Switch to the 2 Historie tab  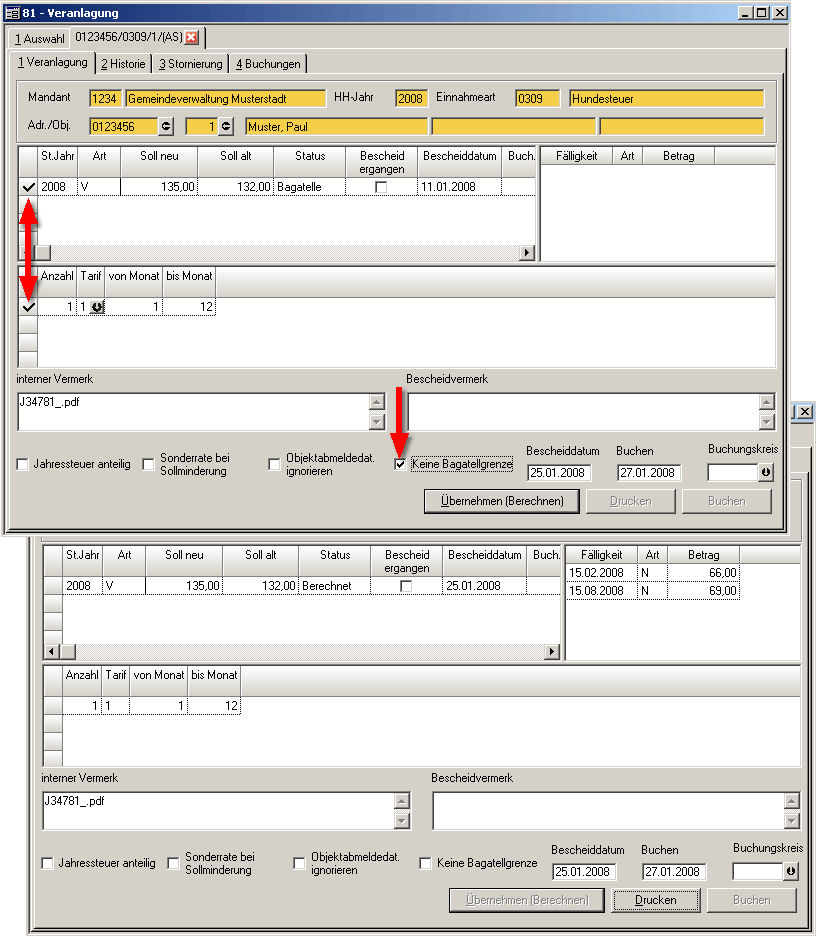(x=123, y=64)
